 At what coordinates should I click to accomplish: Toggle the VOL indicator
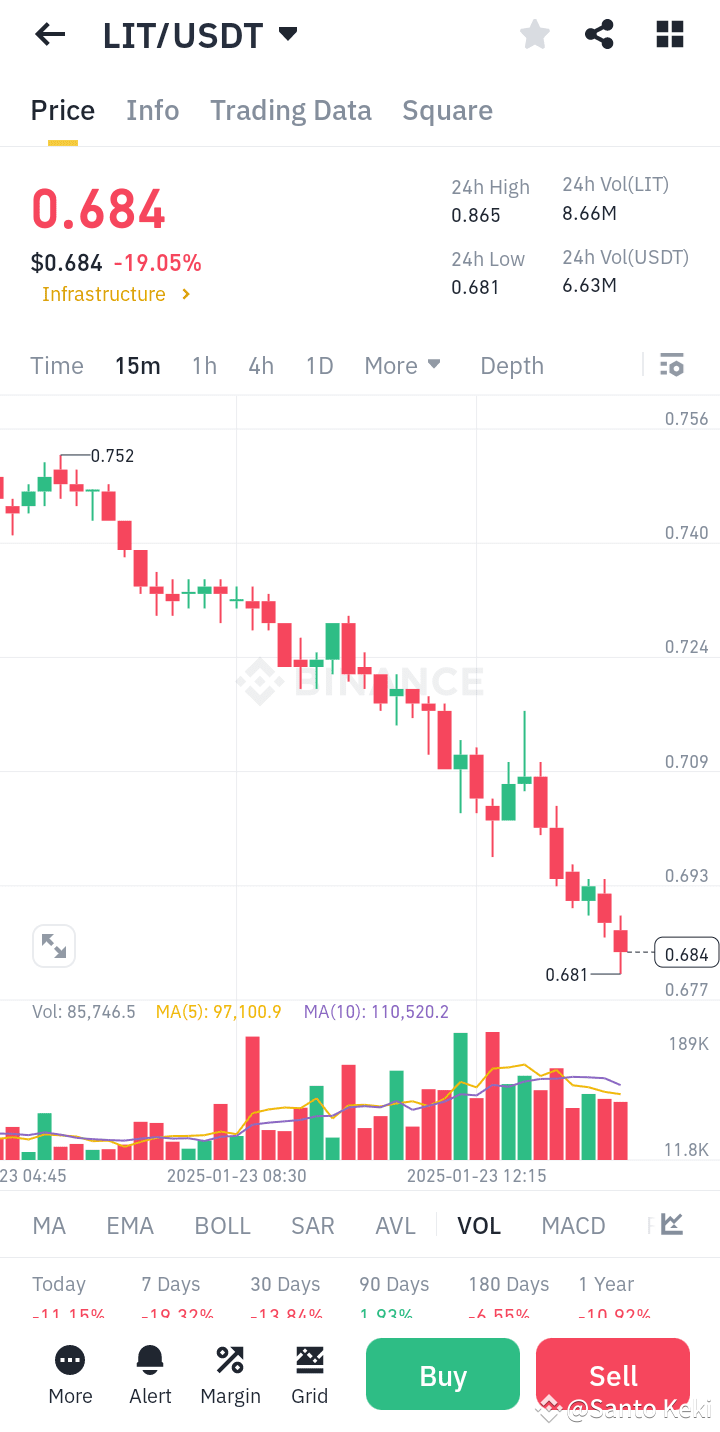[479, 1224]
